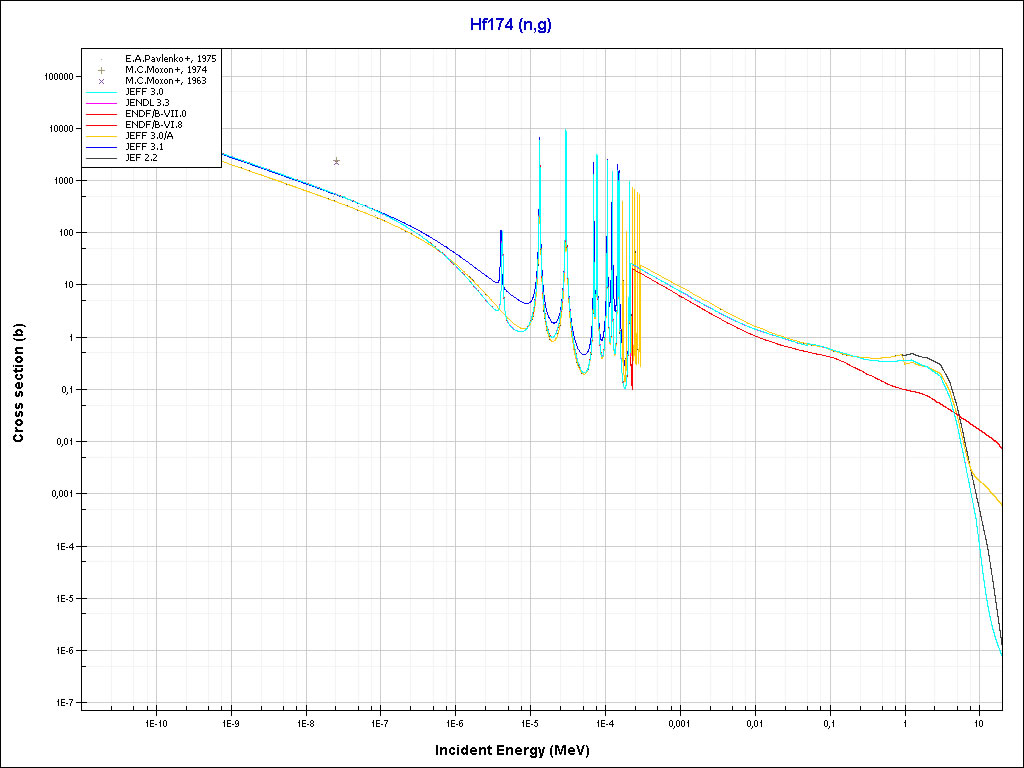Click the cyan JEFF 3.0 legend line
Image resolution: width=1024 pixels, height=768 pixels.
pyautogui.click(x=102, y=92)
